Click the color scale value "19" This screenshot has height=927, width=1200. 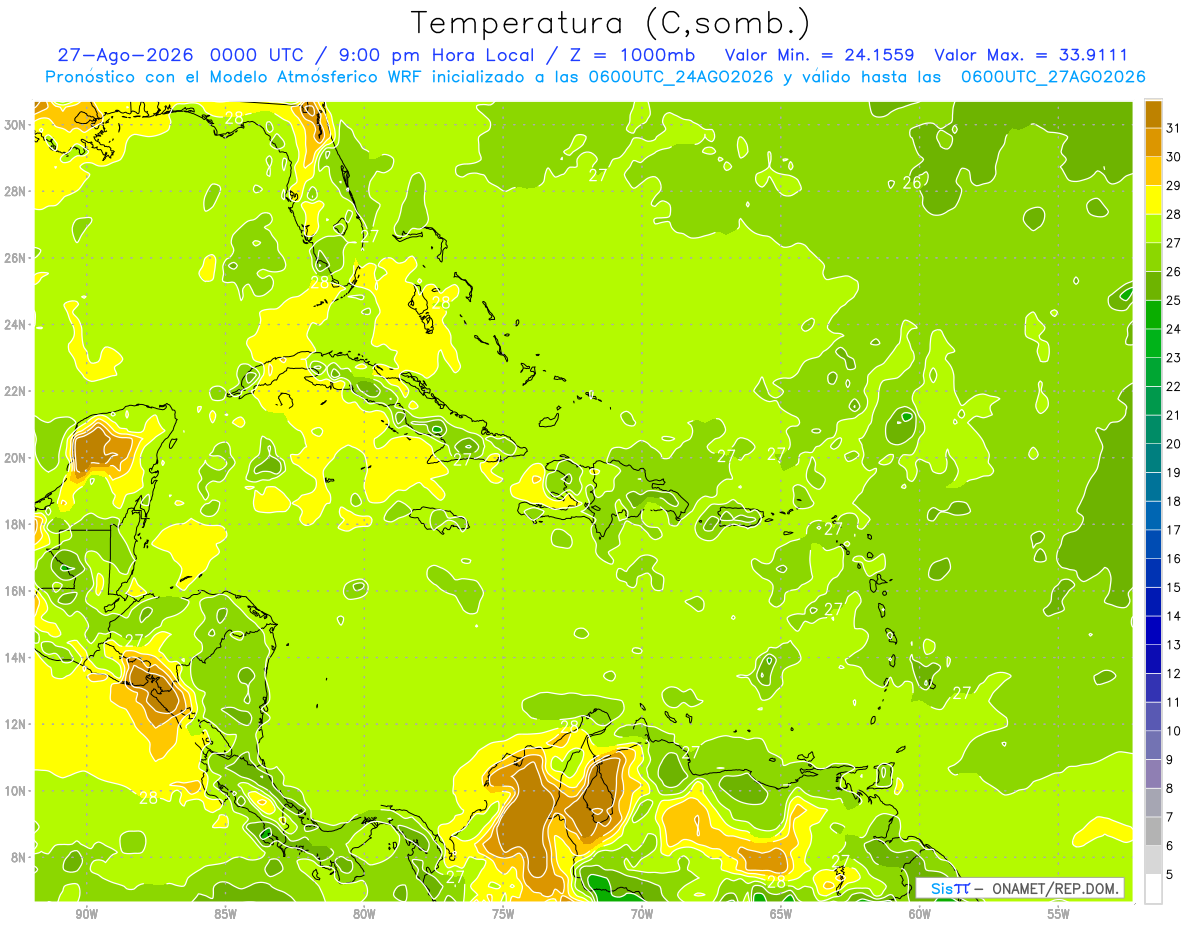[x=1174, y=473]
